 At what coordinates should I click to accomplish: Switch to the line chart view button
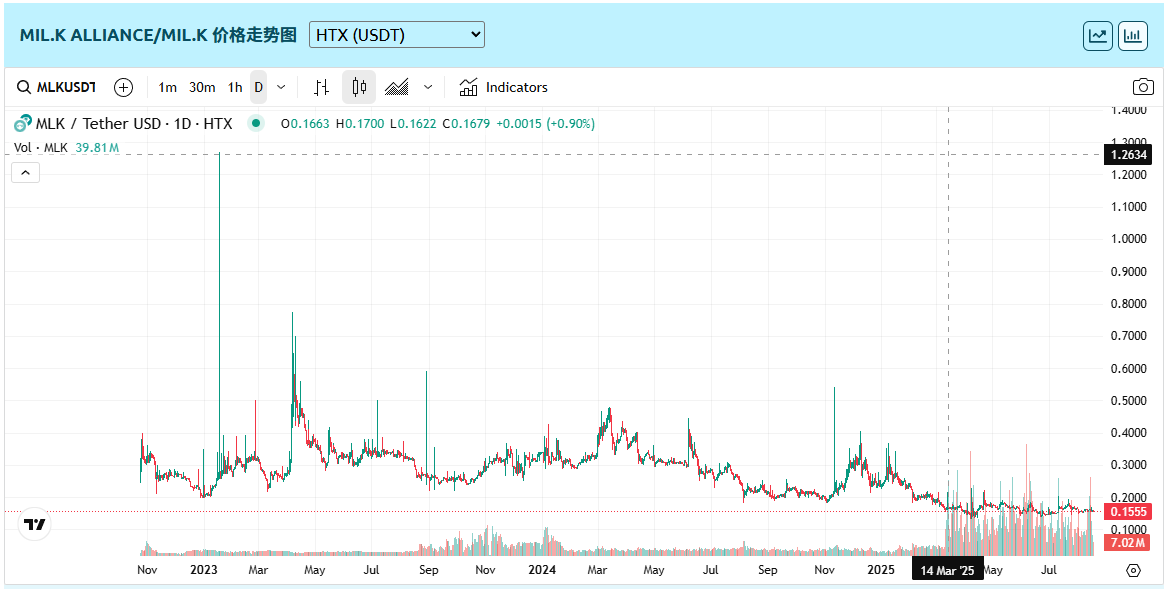[1098, 36]
